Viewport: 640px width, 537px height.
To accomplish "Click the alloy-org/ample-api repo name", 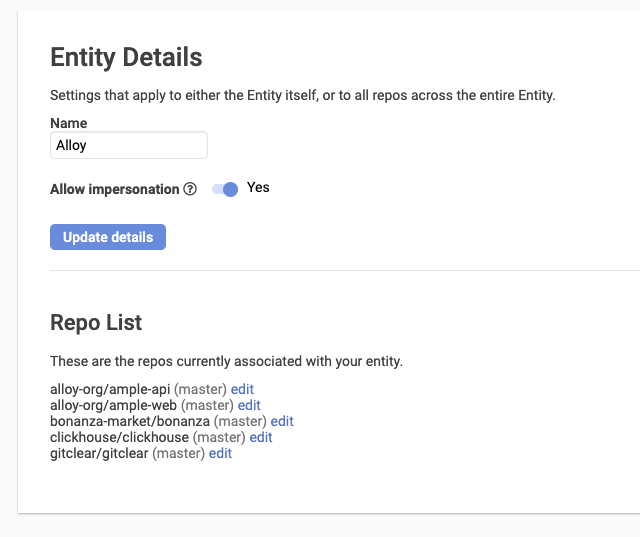I will [x=110, y=389].
